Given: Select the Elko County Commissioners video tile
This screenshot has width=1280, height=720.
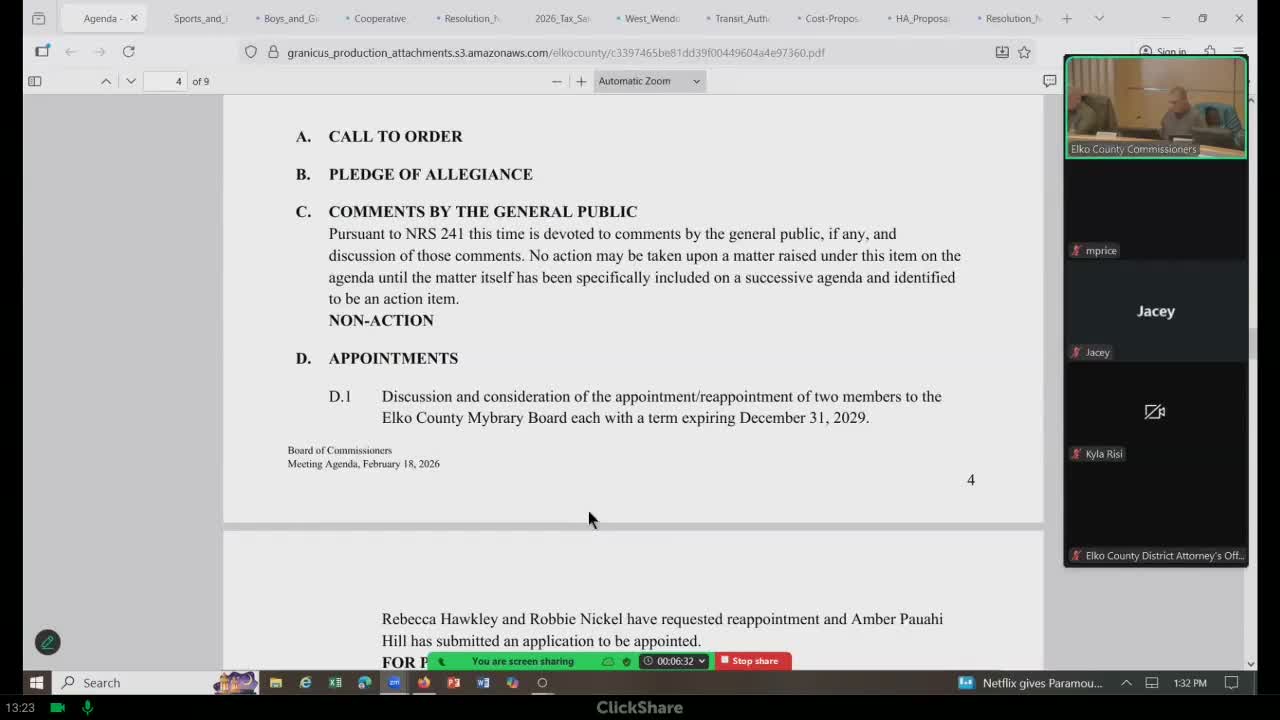Looking at the screenshot, I should [1156, 107].
